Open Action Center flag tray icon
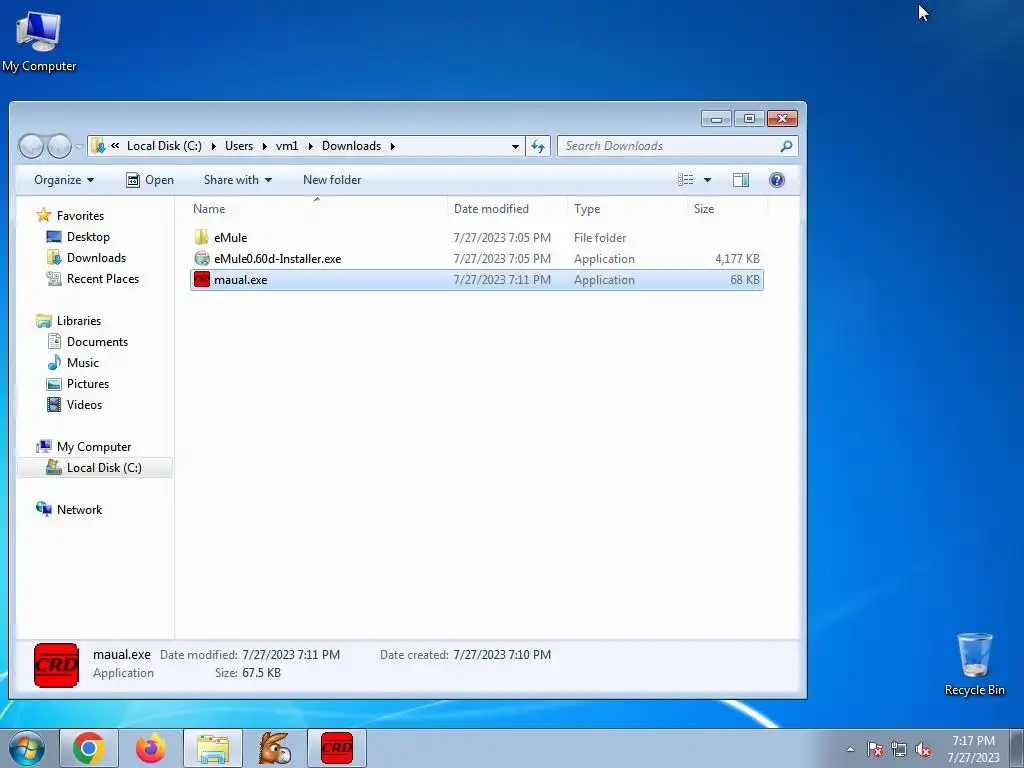The width and height of the screenshot is (1024, 768). click(x=875, y=749)
